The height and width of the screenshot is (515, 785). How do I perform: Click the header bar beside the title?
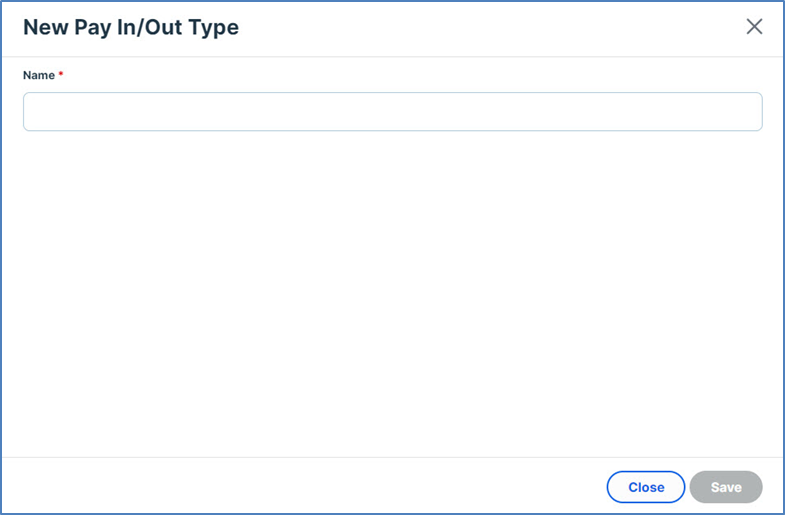[480, 27]
